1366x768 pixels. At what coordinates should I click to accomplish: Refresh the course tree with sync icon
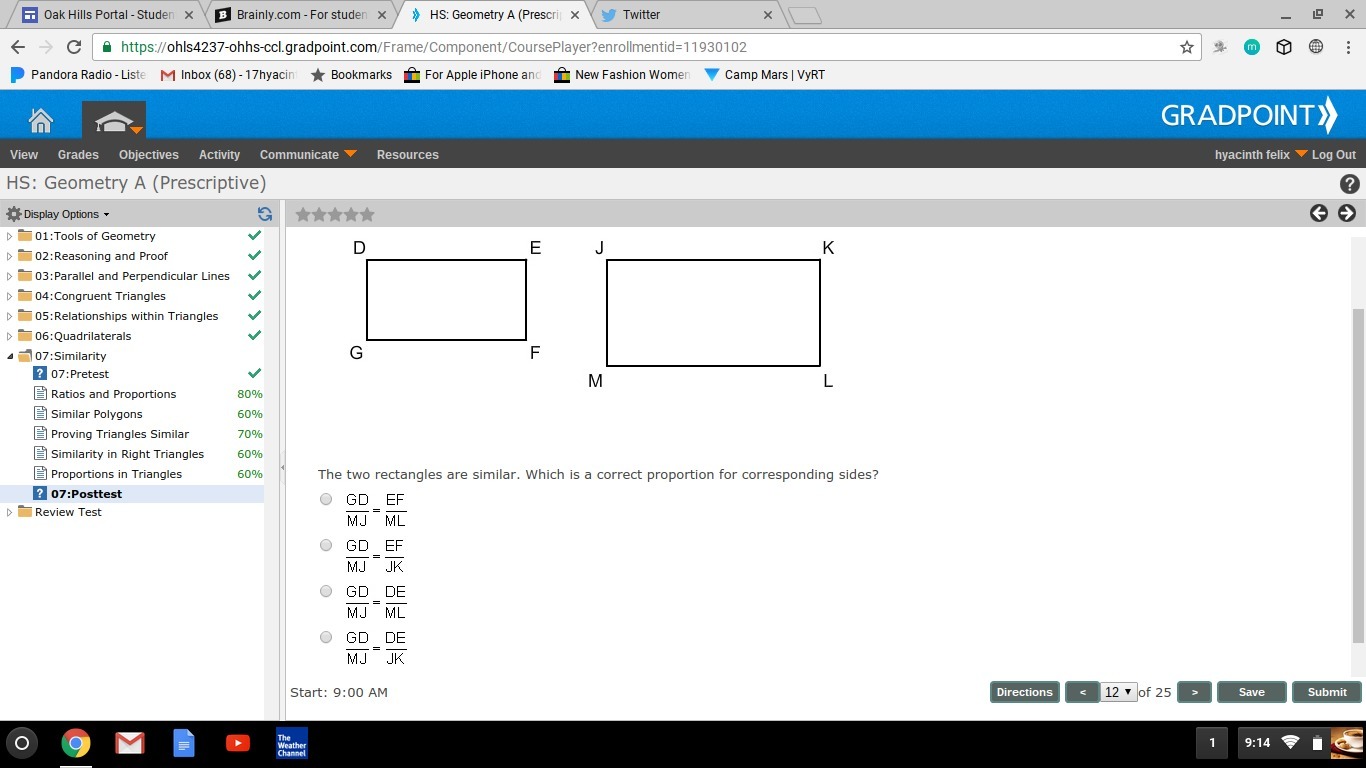[265, 214]
